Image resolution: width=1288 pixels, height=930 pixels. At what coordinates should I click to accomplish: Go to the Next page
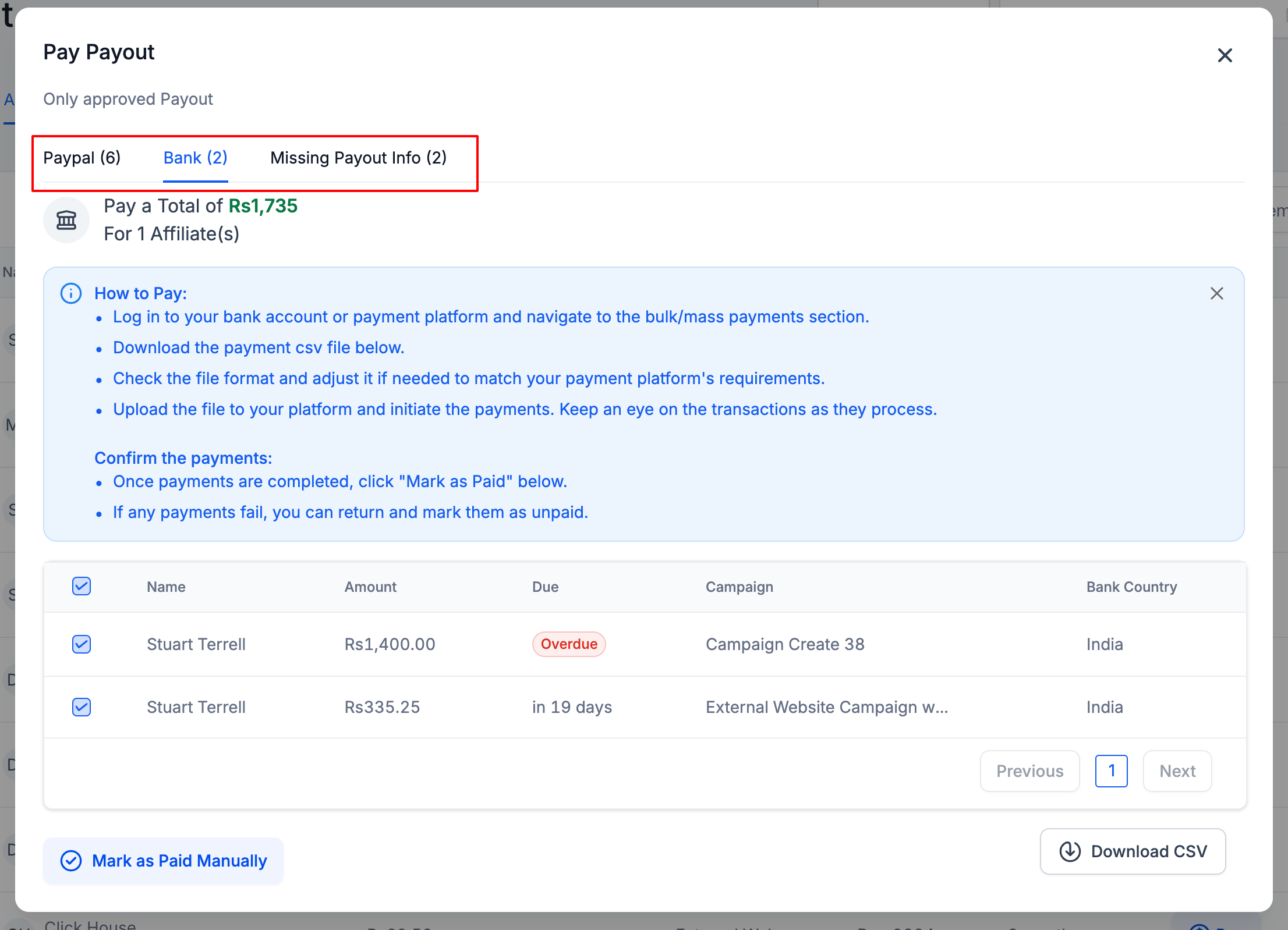click(x=1177, y=771)
